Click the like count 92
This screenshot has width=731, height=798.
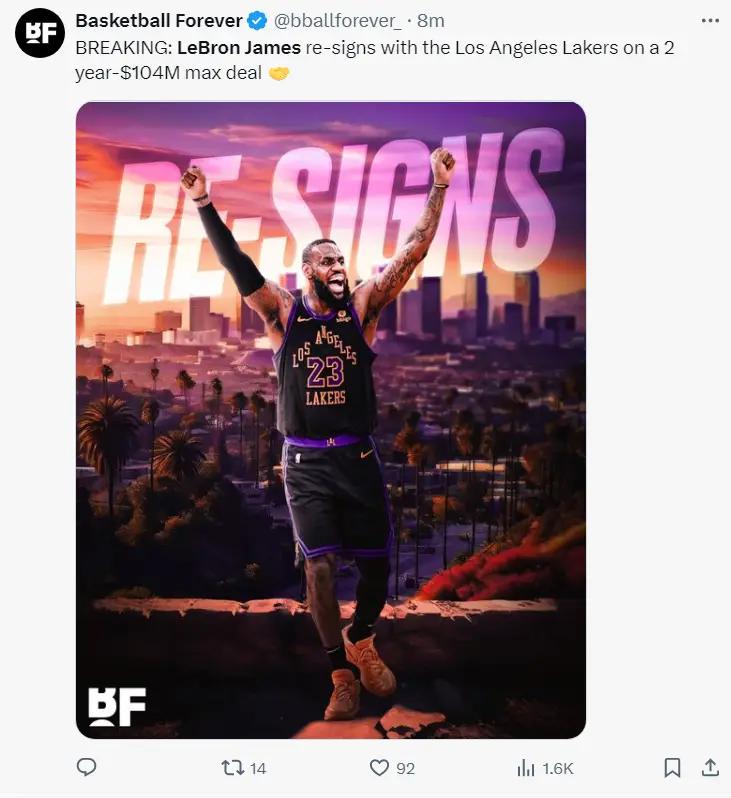click(x=405, y=768)
